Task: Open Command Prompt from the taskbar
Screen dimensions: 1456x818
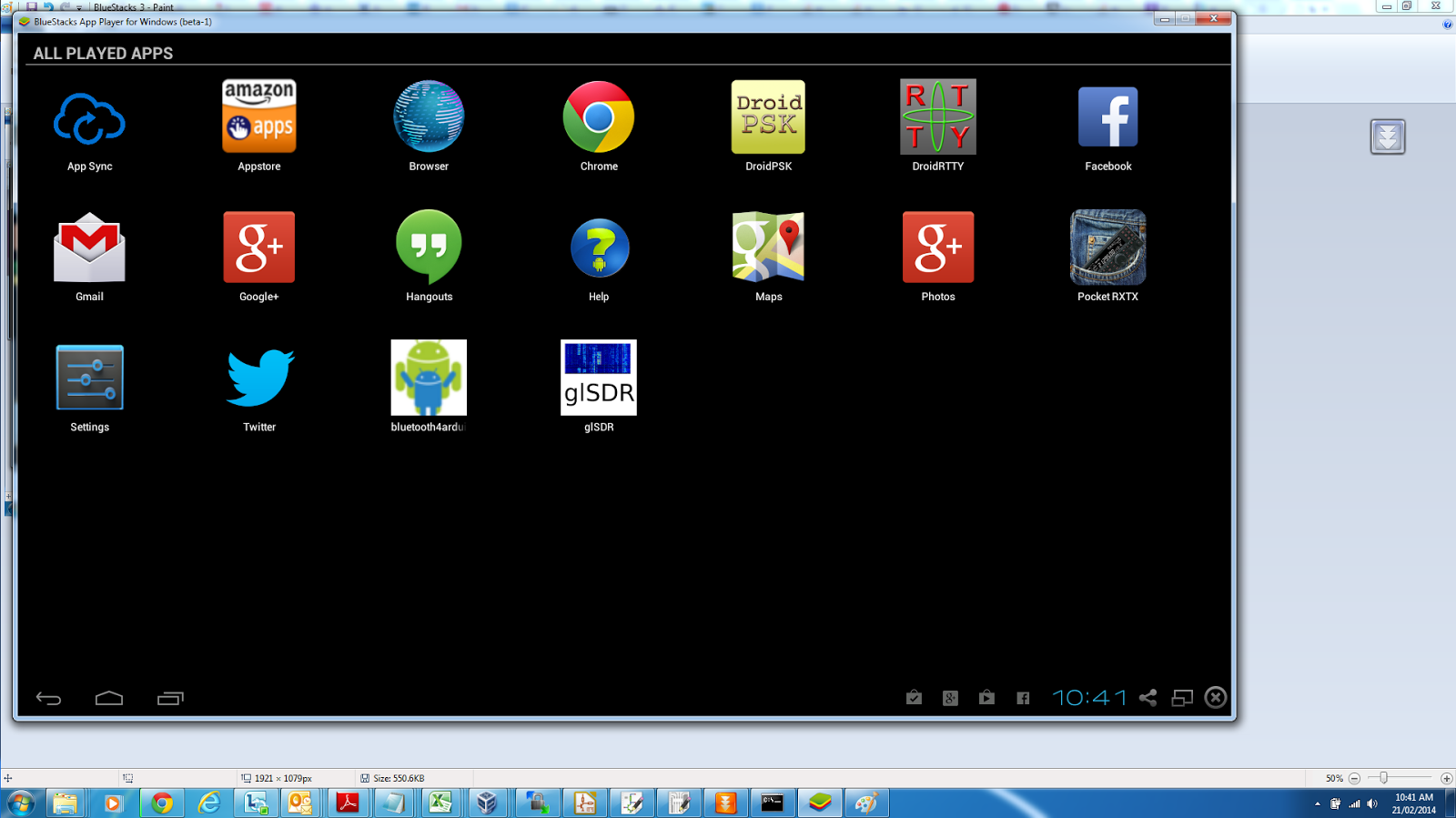Action: pos(772,803)
